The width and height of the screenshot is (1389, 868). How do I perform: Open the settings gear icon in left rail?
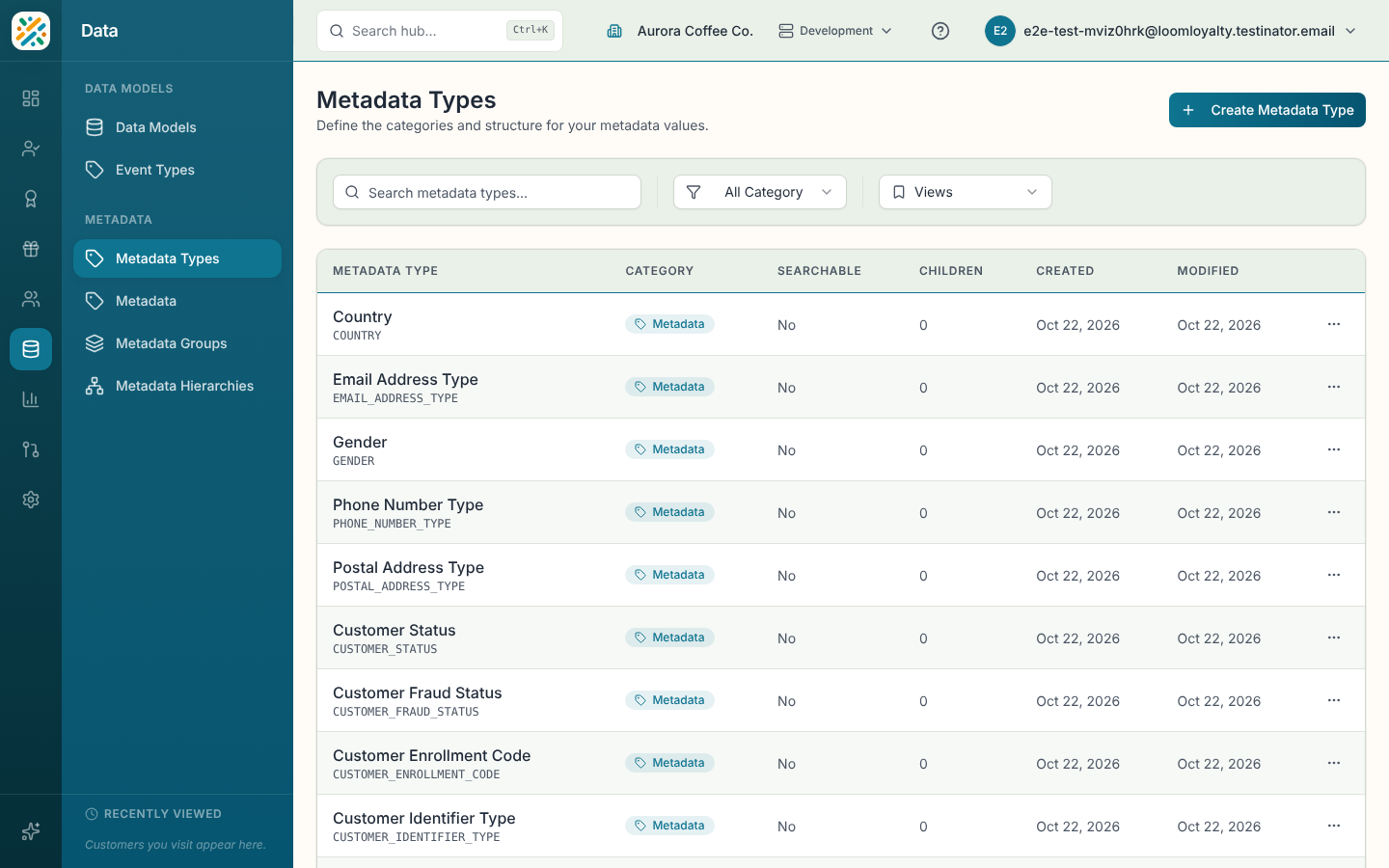click(31, 500)
